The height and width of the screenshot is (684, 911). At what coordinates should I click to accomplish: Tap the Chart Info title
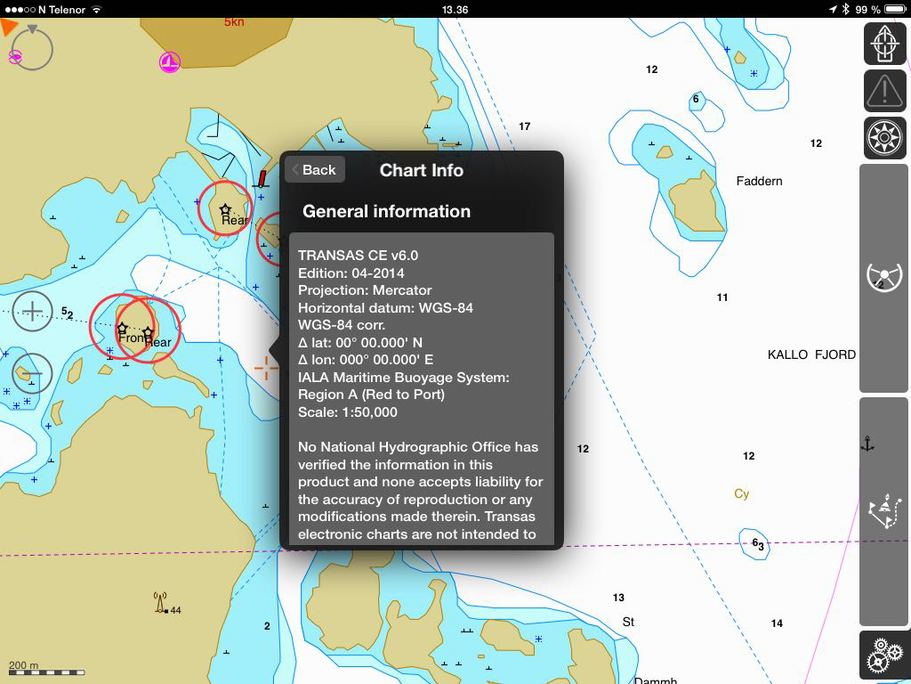pyautogui.click(x=421, y=170)
